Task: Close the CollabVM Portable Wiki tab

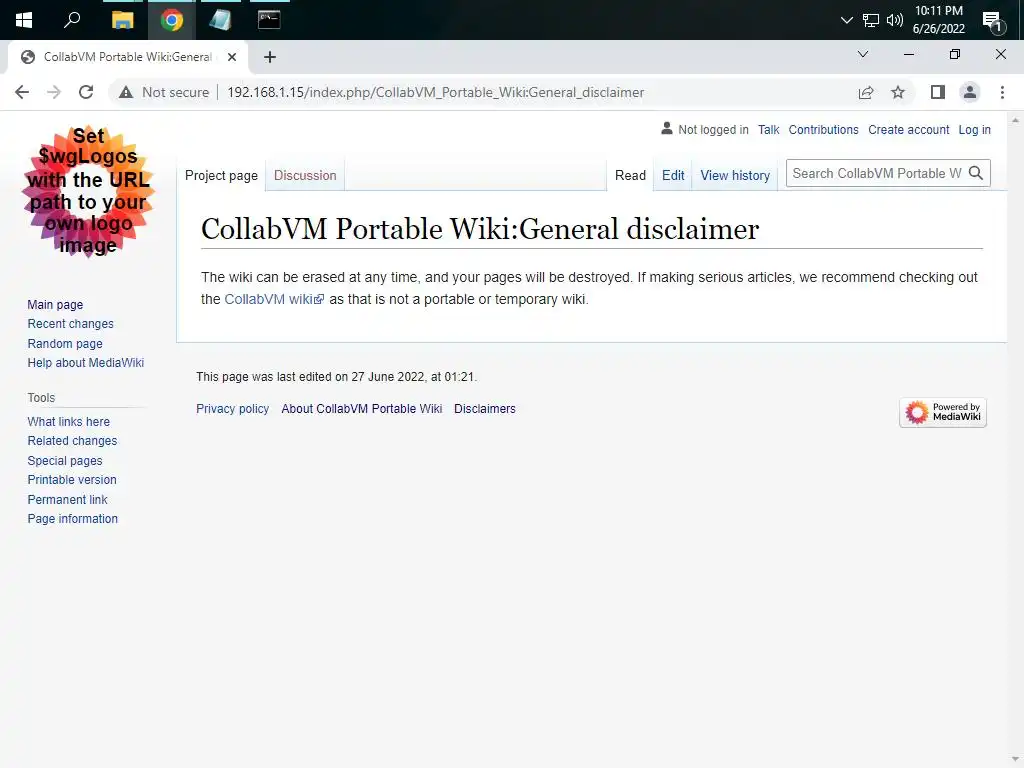Action: pos(232,57)
